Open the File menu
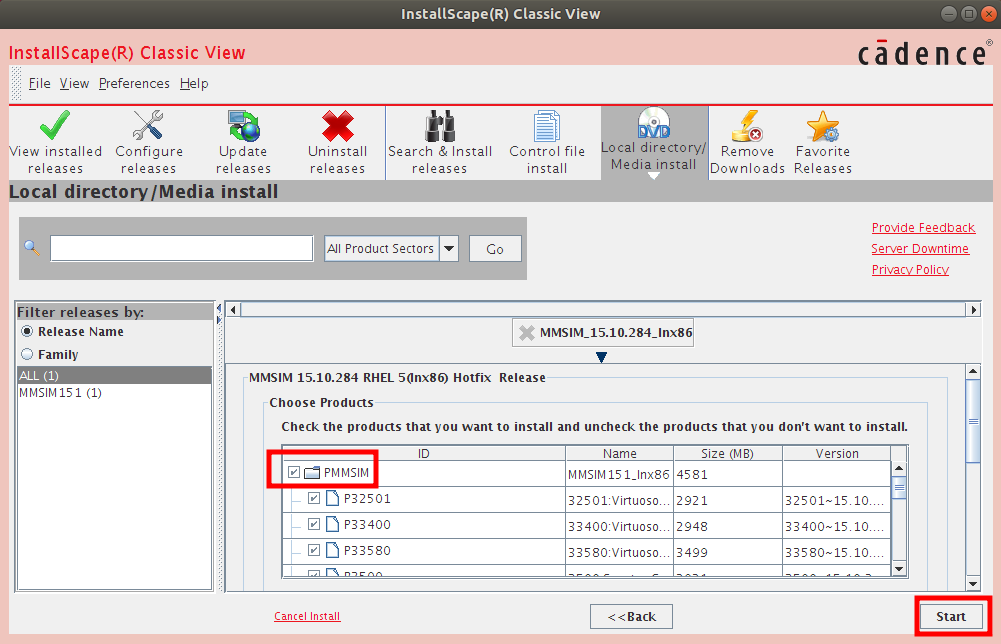Screen dimensions: 1001x644 coord(39,84)
